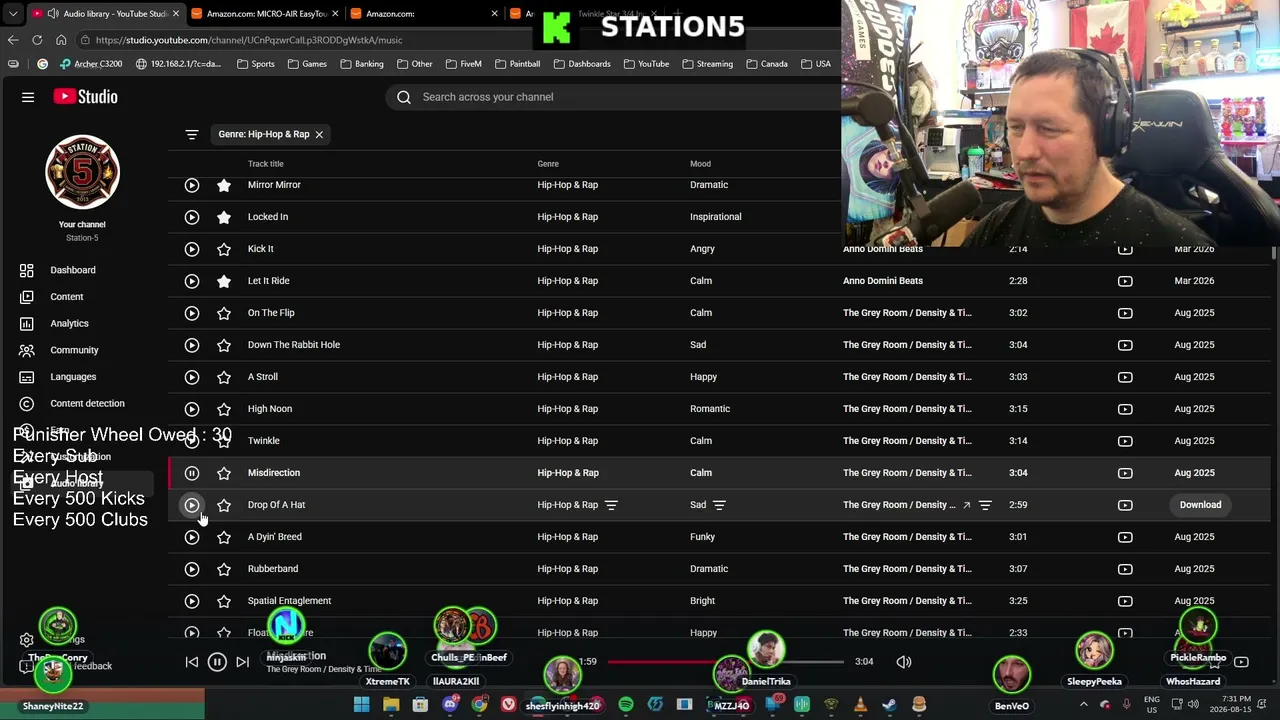The image size is (1280, 720).
Task: Show hidden system tray icons
Action: click(x=1083, y=705)
